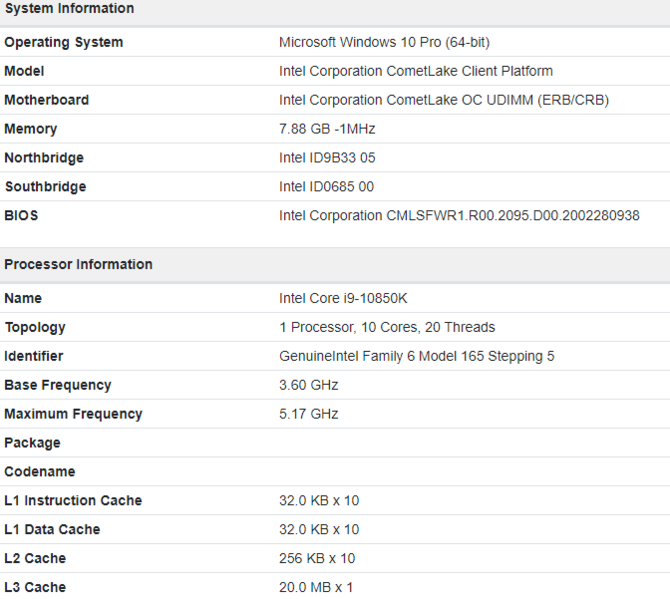The height and width of the screenshot is (599, 670).
Task: Click the 3.60 GHz value
Action: pyautogui.click(x=309, y=385)
